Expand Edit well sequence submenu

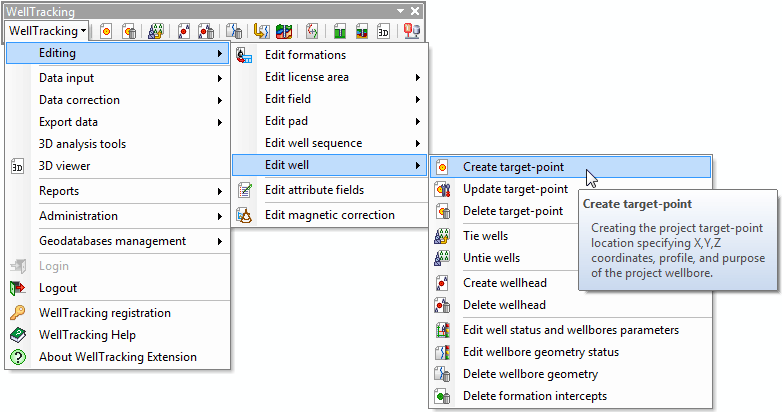pyautogui.click(x=330, y=143)
